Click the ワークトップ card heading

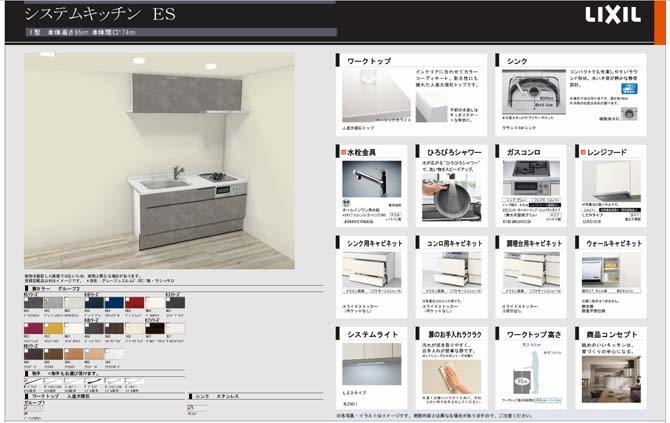(369, 61)
